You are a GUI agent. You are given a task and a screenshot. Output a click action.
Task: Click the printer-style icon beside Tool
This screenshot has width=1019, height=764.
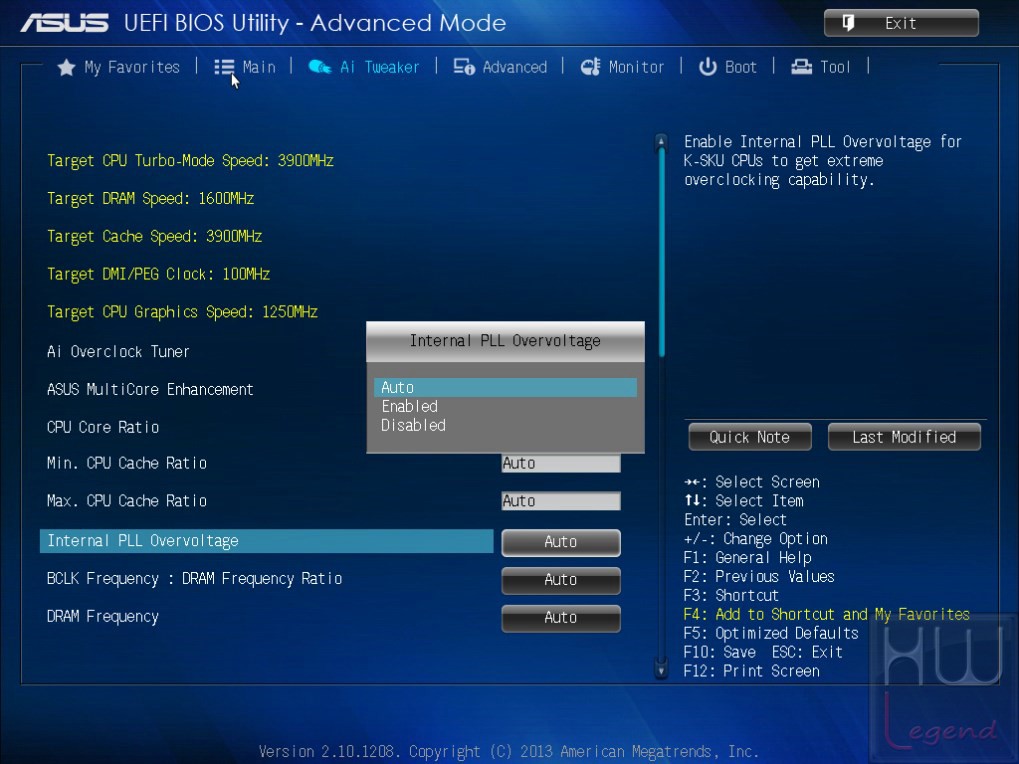[x=801, y=67]
